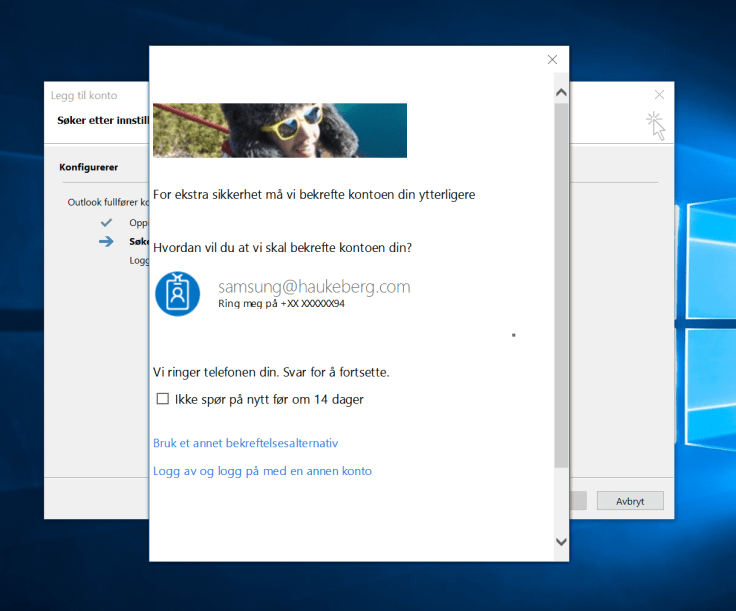Click 'Legg til konto' window title
The image size is (736, 611).
coord(84,95)
